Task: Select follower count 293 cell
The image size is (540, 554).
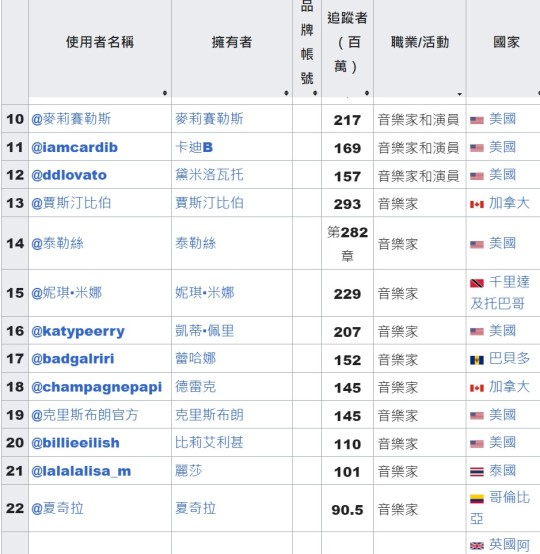Action: click(x=347, y=203)
